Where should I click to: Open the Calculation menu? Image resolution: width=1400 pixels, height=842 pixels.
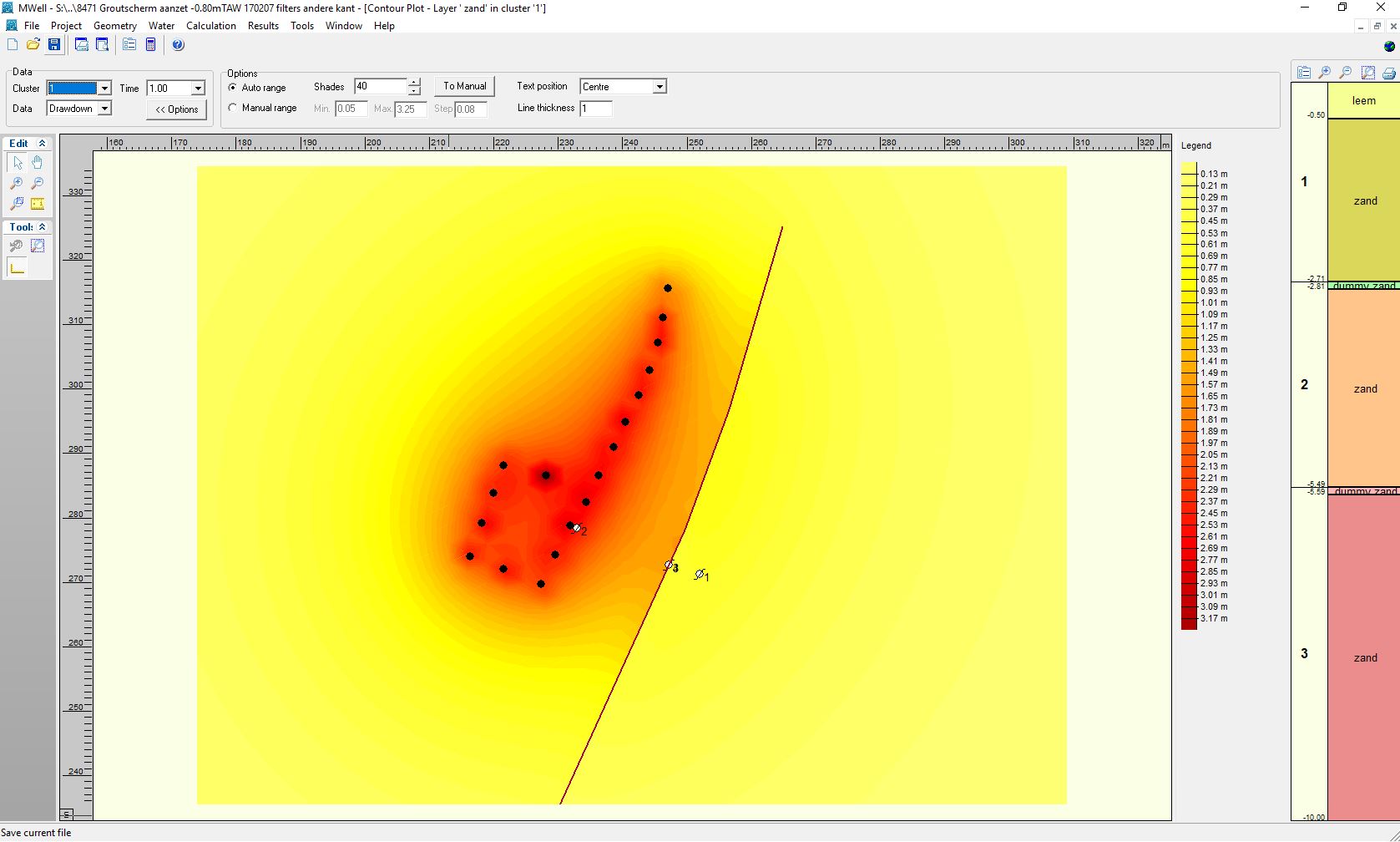click(210, 26)
